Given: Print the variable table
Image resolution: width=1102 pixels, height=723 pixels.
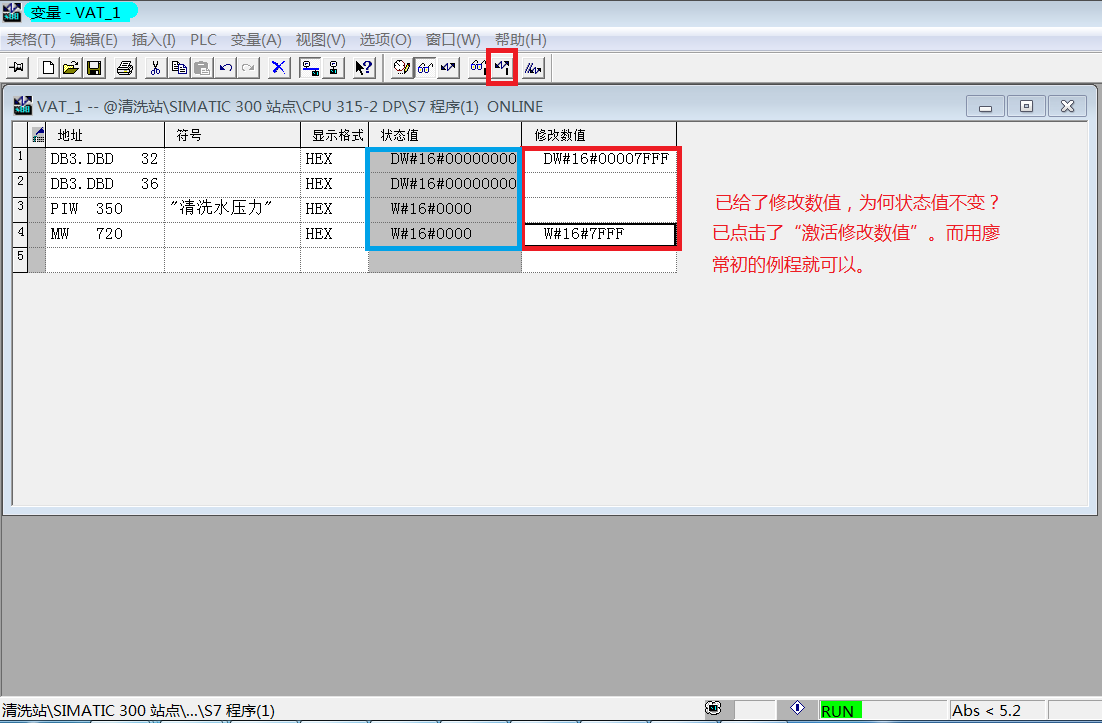Looking at the screenshot, I should click(x=125, y=68).
